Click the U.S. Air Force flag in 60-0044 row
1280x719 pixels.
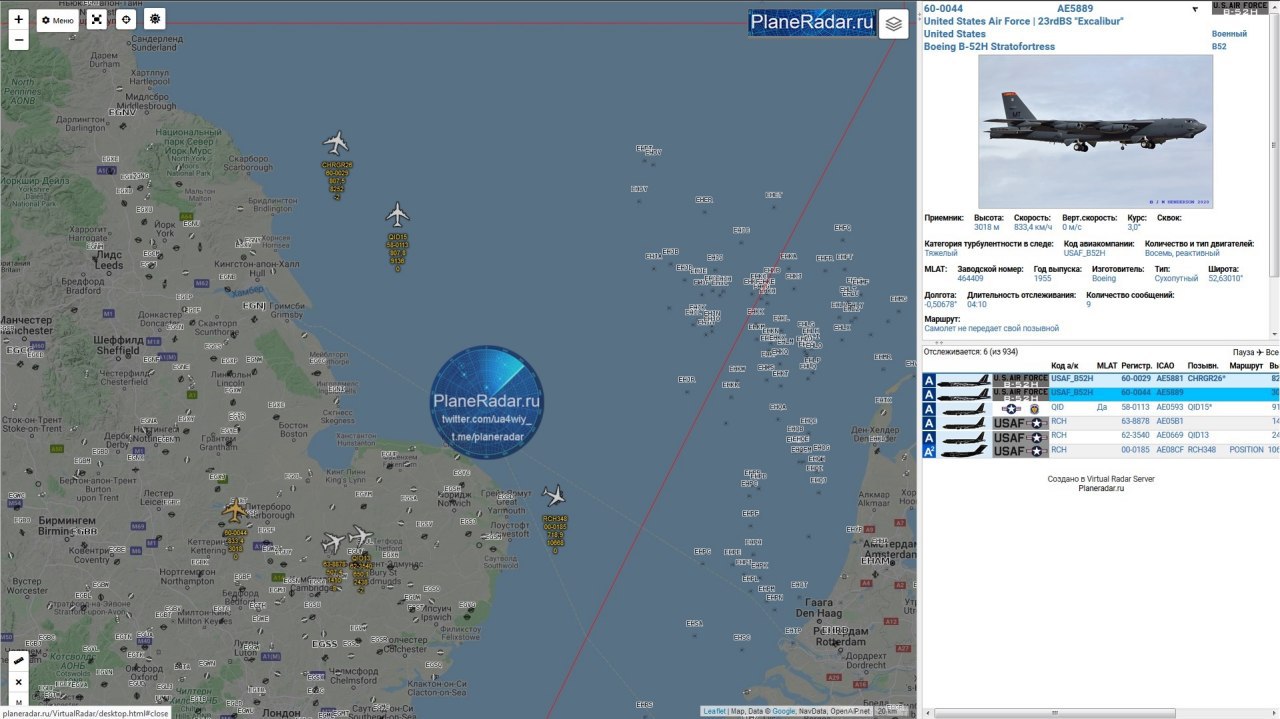coord(1020,394)
